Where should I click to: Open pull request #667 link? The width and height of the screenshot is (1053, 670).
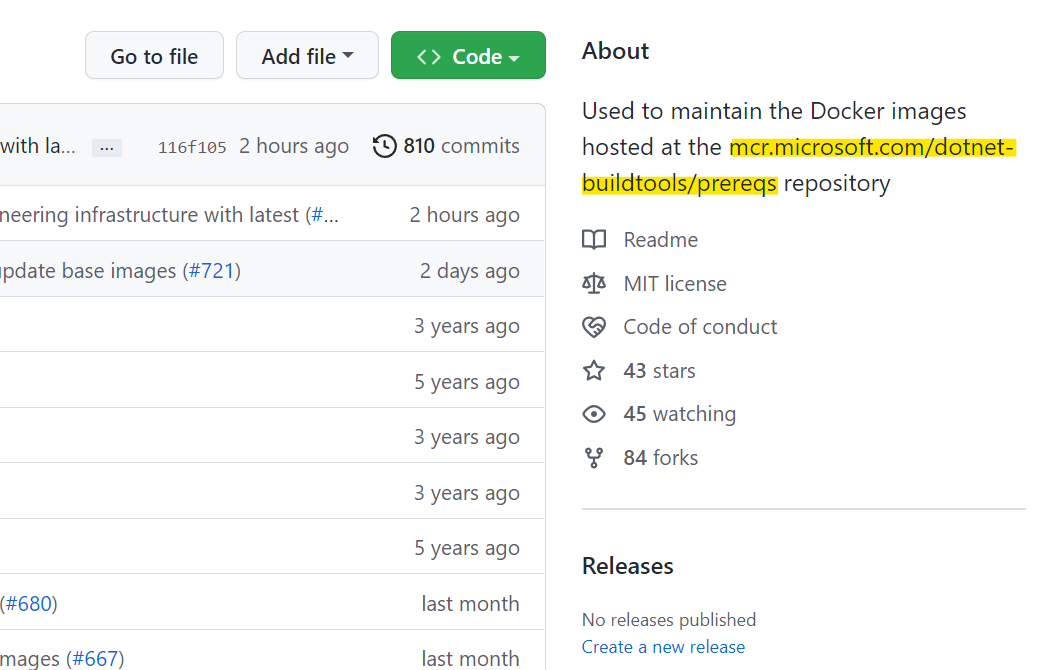(95, 659)
